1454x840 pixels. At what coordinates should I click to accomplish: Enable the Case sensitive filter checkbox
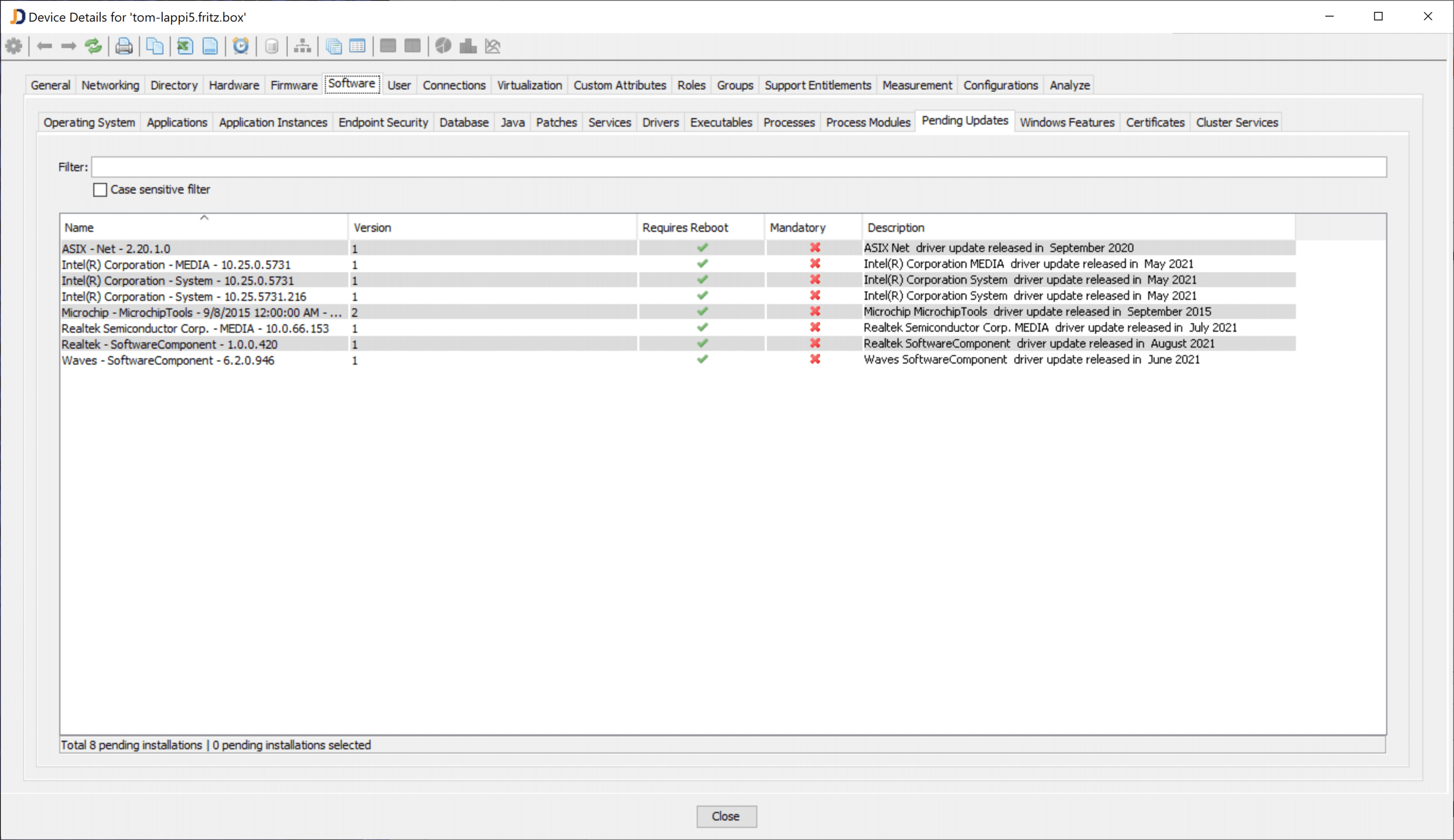click(x=100, y=190)
